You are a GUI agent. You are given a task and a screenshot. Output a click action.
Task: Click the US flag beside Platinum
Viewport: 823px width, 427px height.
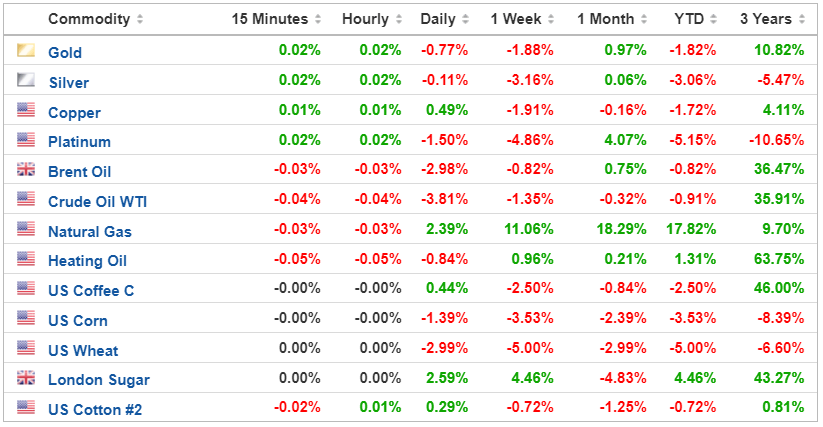point(26,141)
